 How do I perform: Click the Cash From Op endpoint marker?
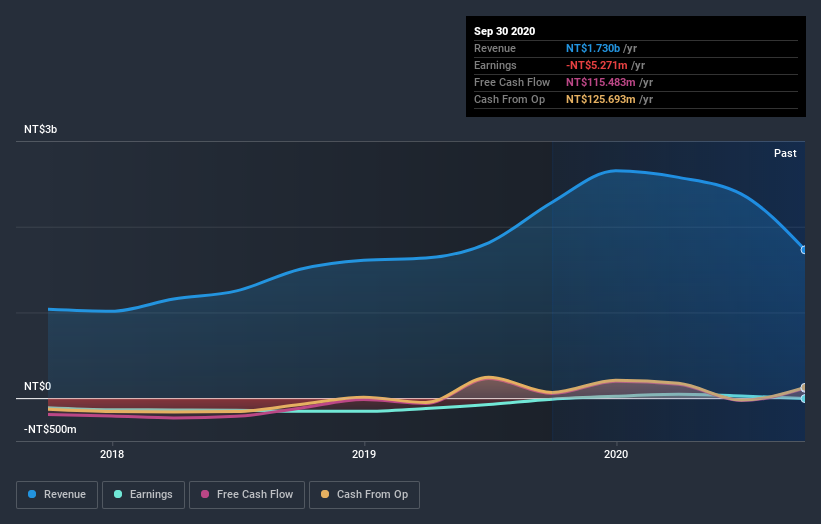[x=804, y=388]
